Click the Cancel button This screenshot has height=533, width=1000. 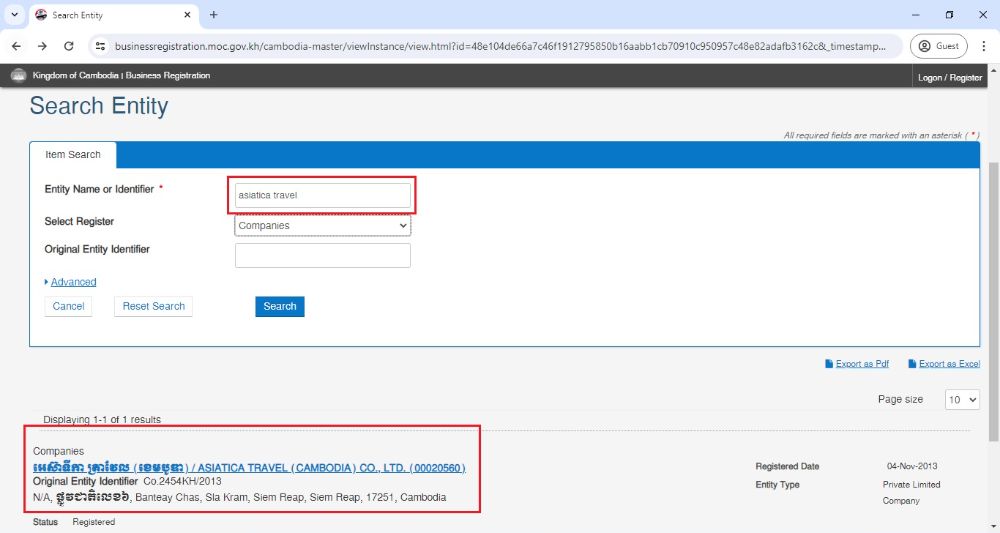(x=68, y=306)
